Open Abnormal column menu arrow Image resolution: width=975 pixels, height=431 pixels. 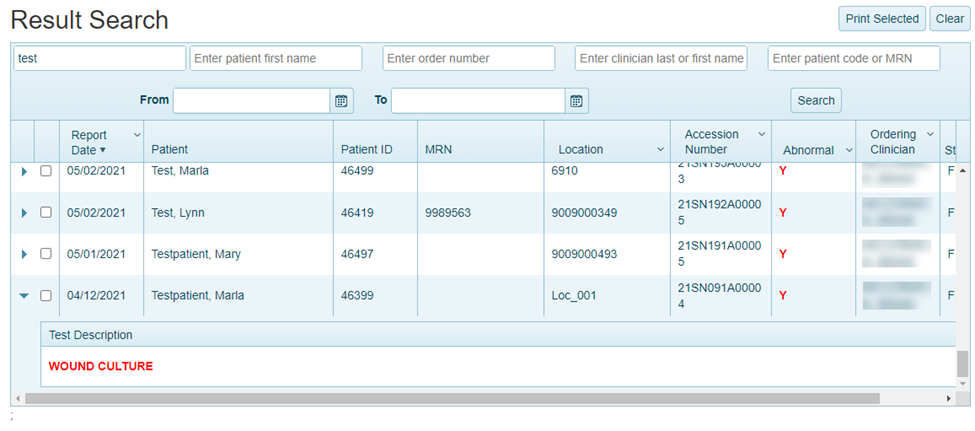click(849, 150)
